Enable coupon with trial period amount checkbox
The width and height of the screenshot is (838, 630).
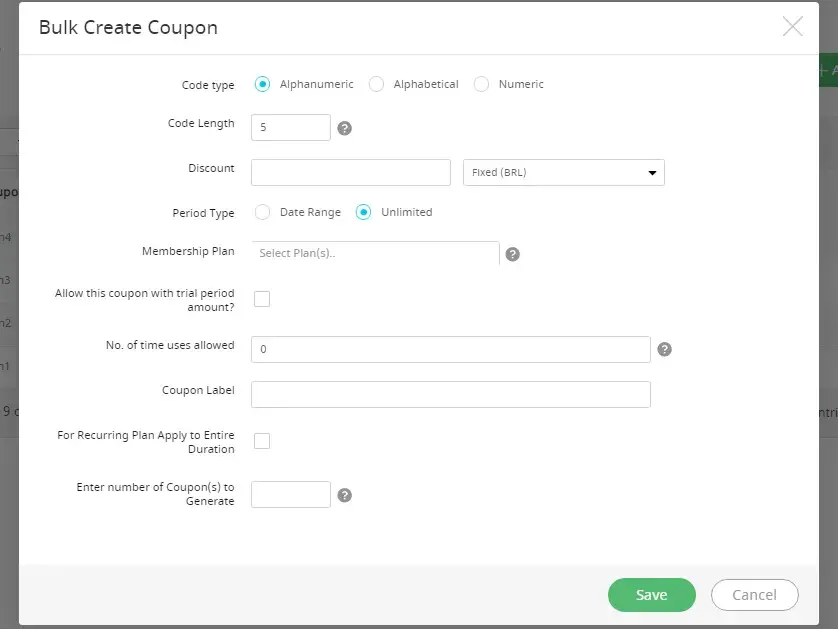(x=262, y=299)
